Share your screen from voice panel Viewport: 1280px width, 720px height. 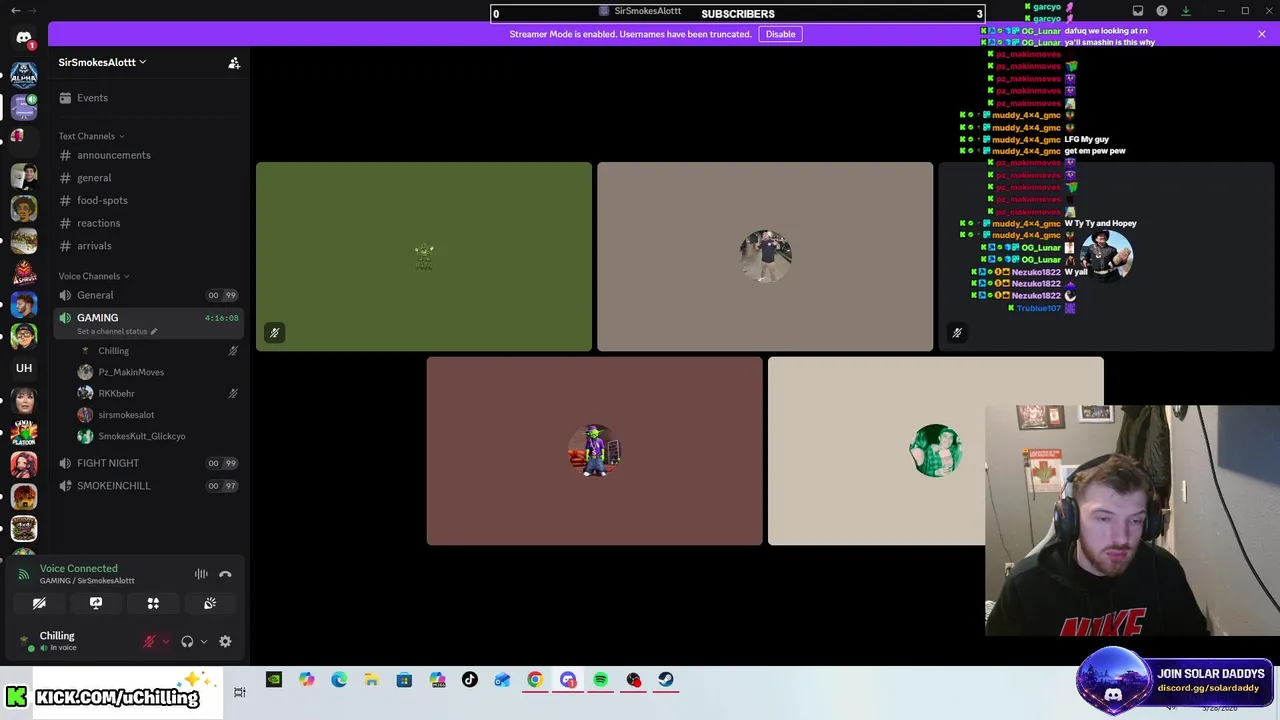pos(96,603)
